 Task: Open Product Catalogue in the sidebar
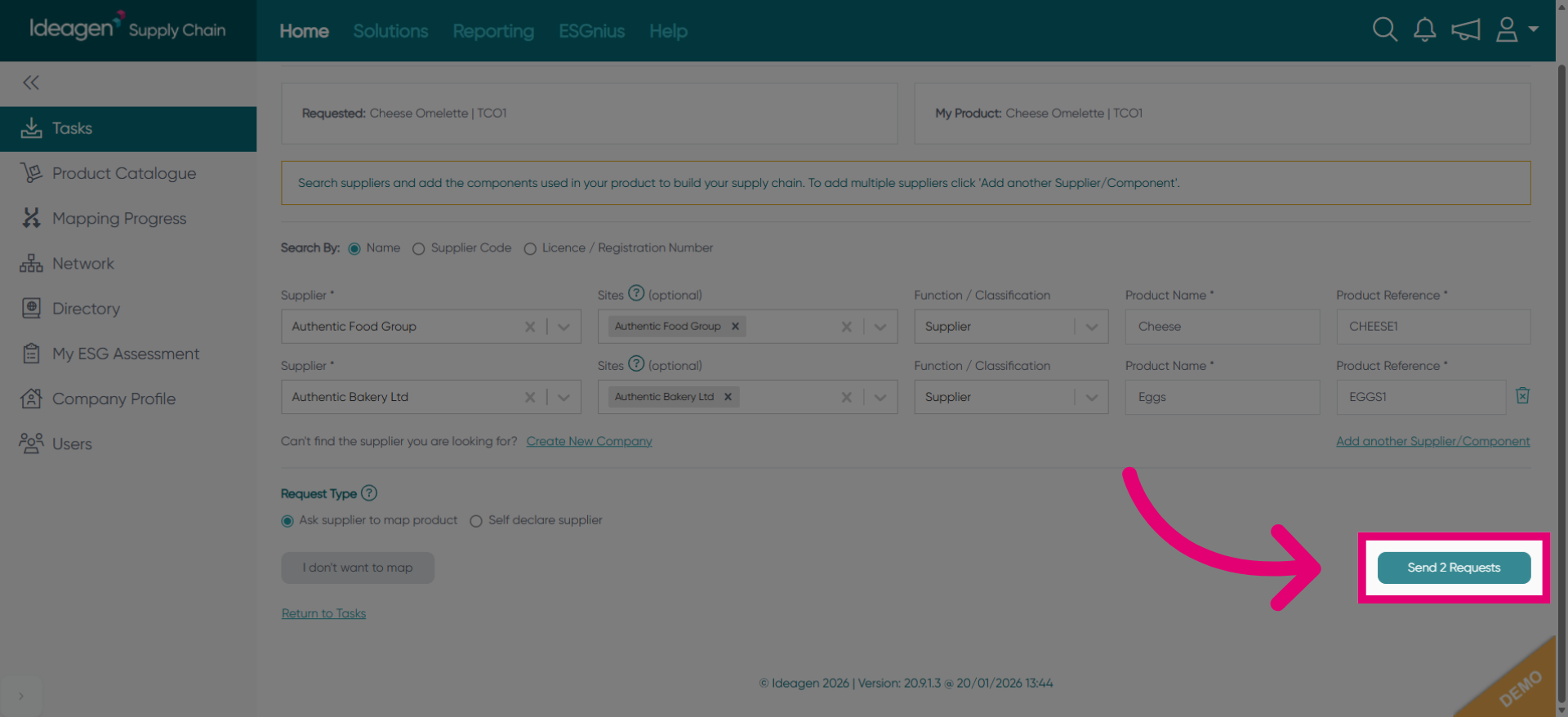pos(128,173)
